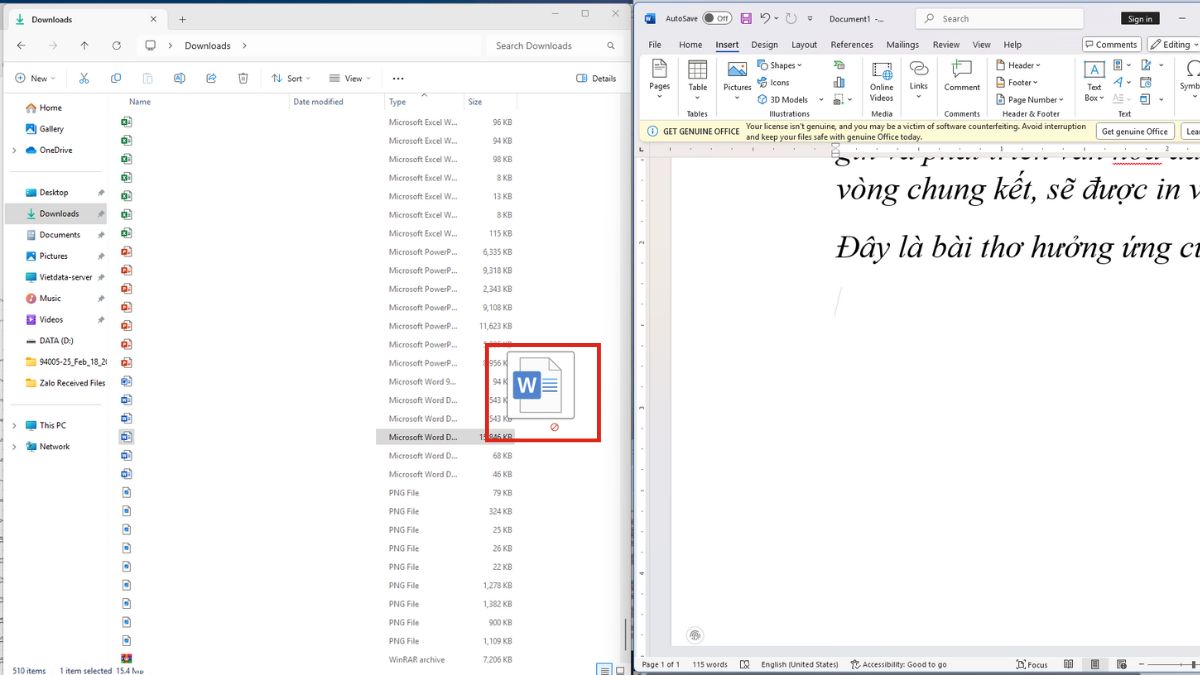
Task: Open the Design ribbon tab
Action: 764,44
